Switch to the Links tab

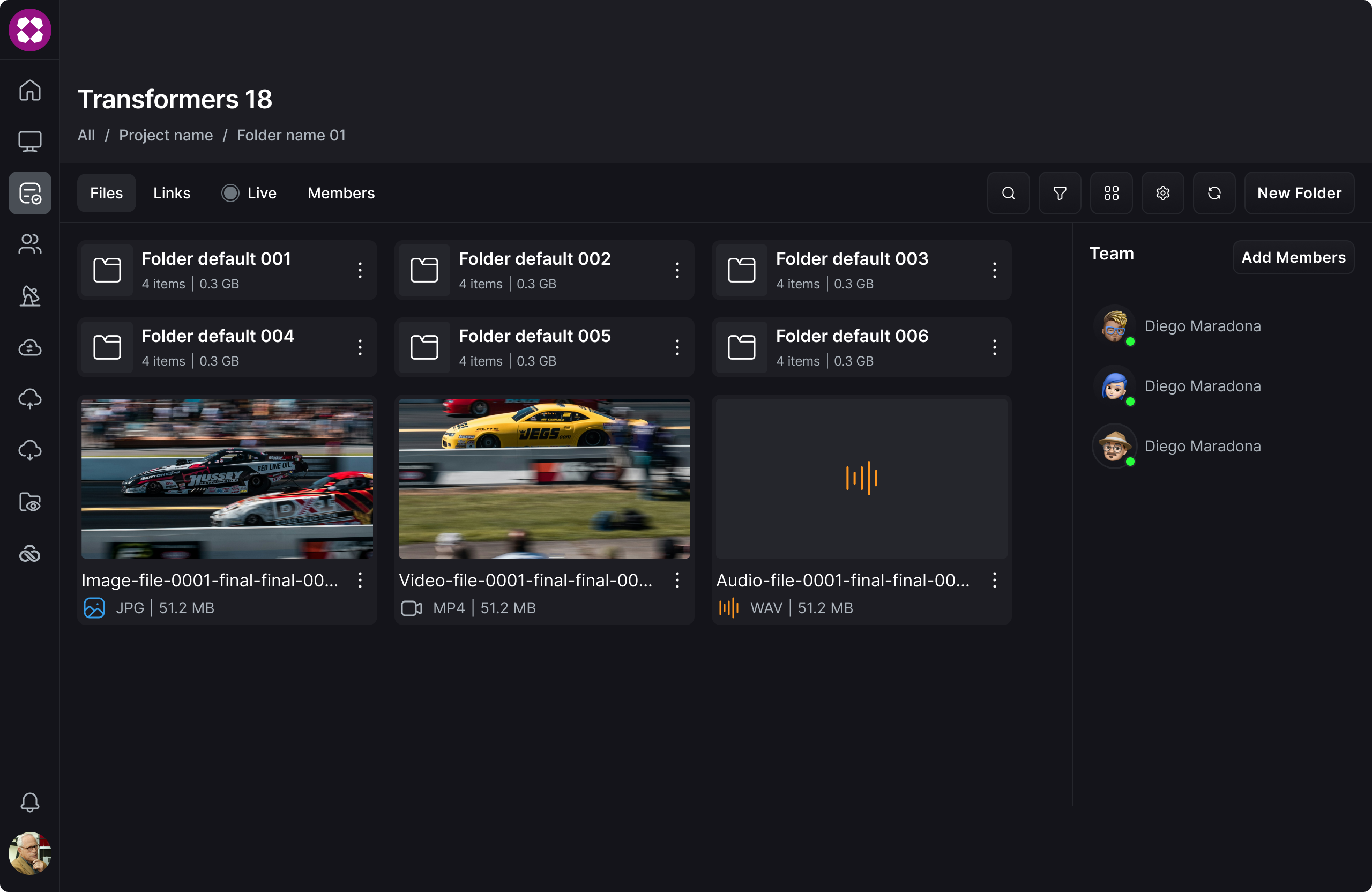click(x=172, y=193)
